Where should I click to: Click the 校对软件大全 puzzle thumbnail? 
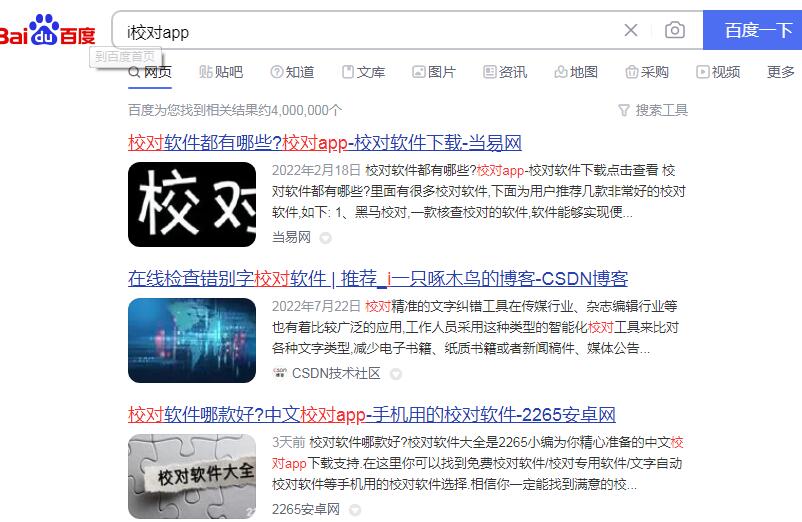click(x=192, y=476)
